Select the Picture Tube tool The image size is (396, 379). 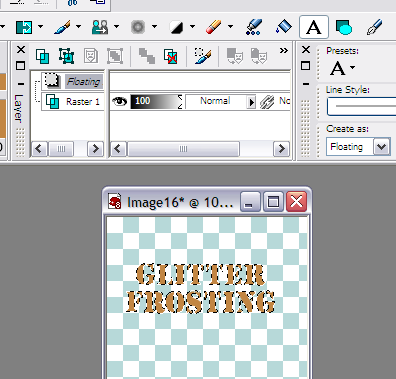click(254, 27)
